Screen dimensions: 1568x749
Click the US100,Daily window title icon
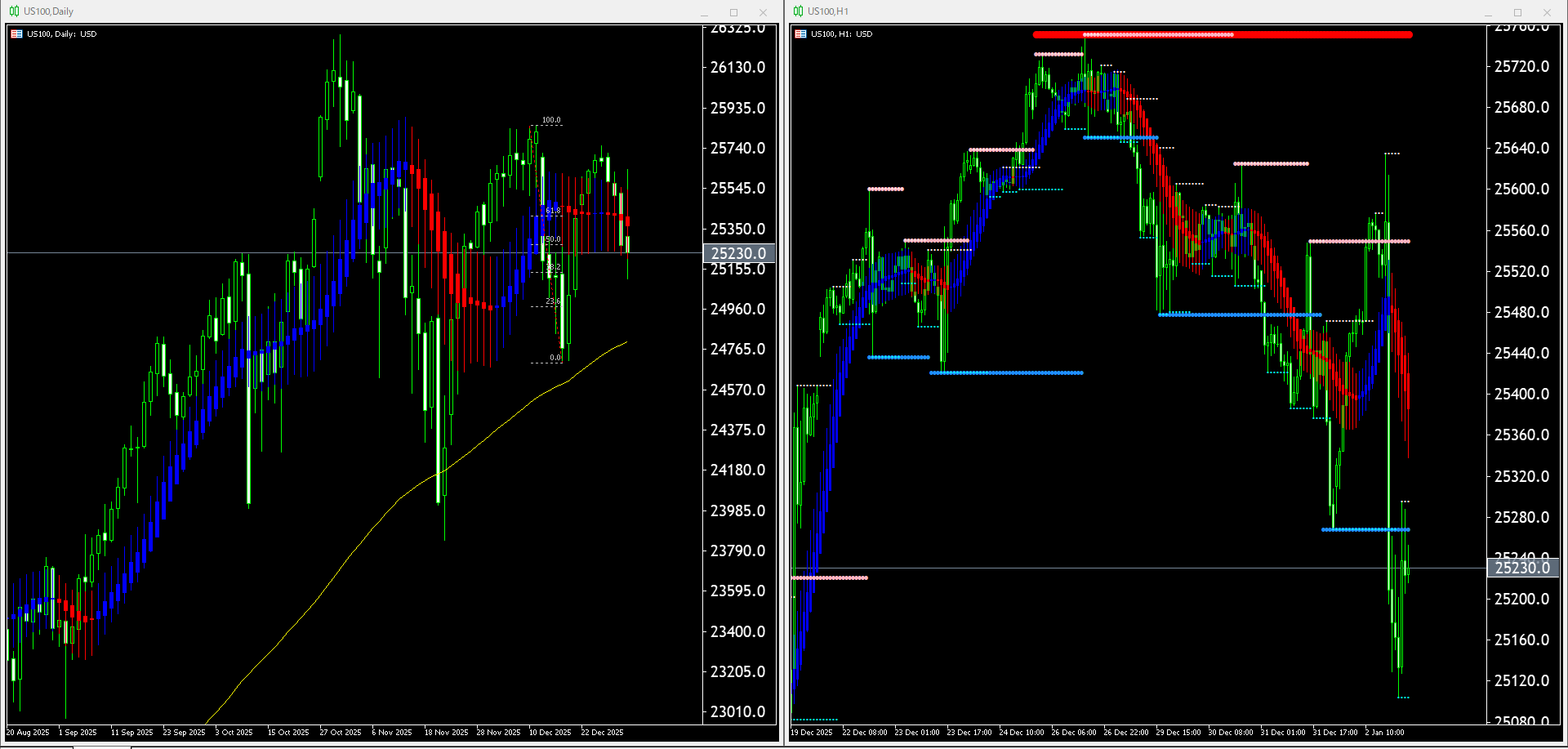tap(14, 11)
